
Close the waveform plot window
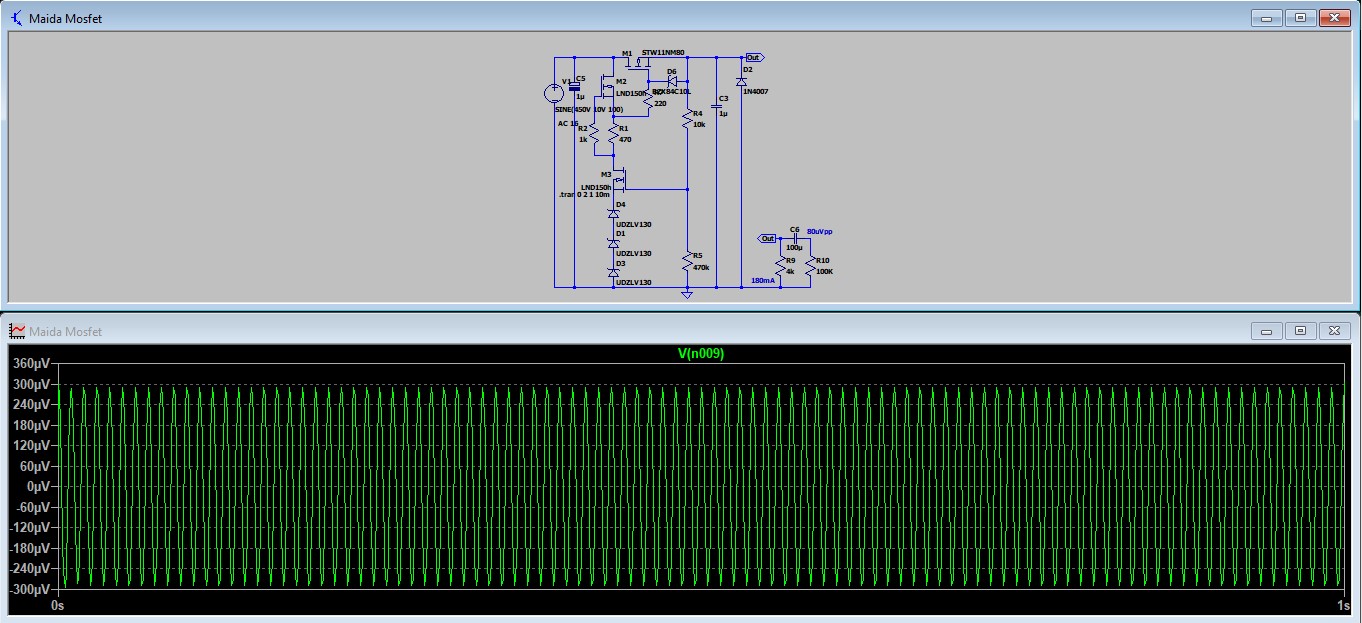1334,331
